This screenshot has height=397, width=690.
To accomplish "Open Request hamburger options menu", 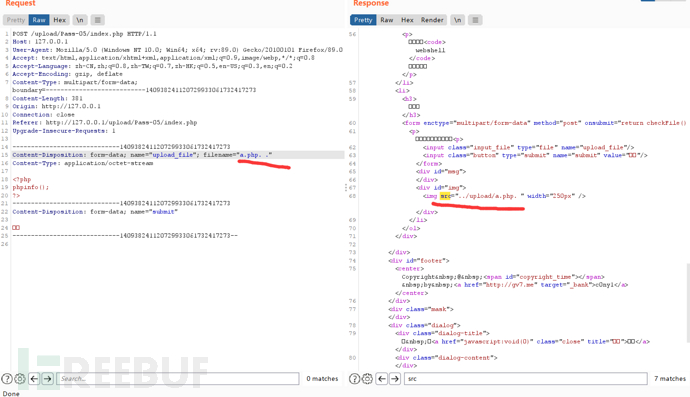I will point(98,20).
